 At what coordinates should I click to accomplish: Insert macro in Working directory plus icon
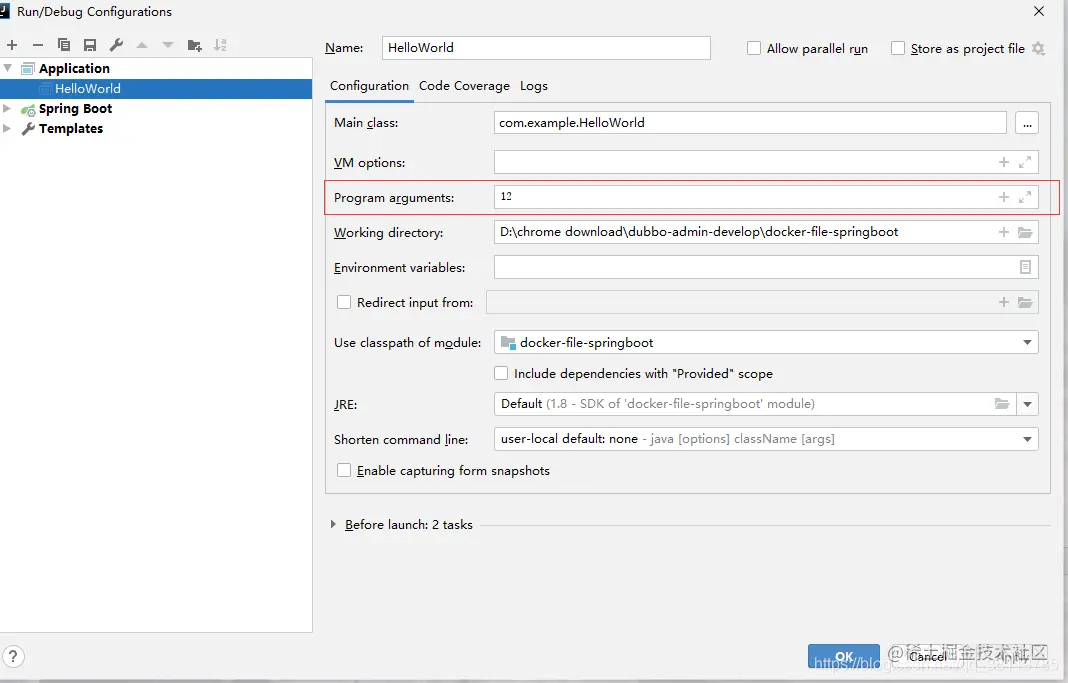tap(1003, 232)
